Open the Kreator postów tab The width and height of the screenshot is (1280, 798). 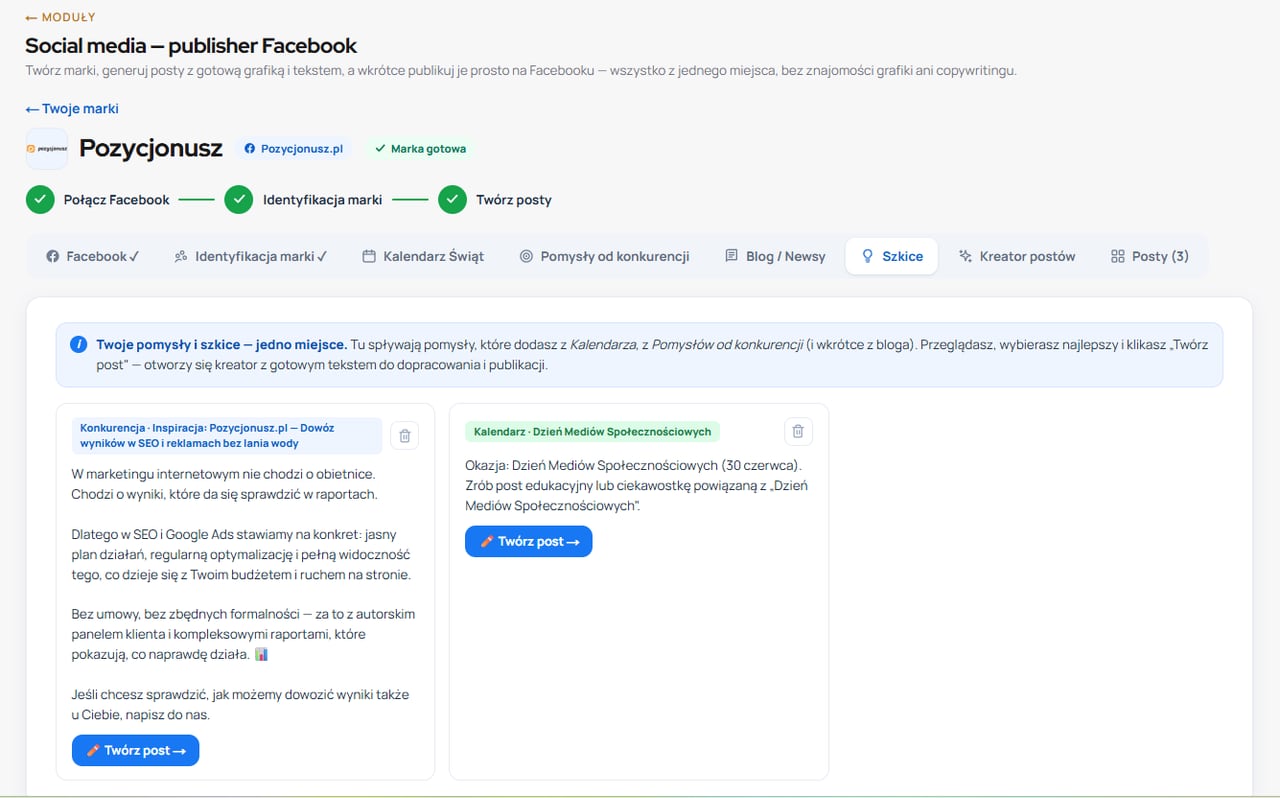pyautogui.click(x=1017, y=256)
